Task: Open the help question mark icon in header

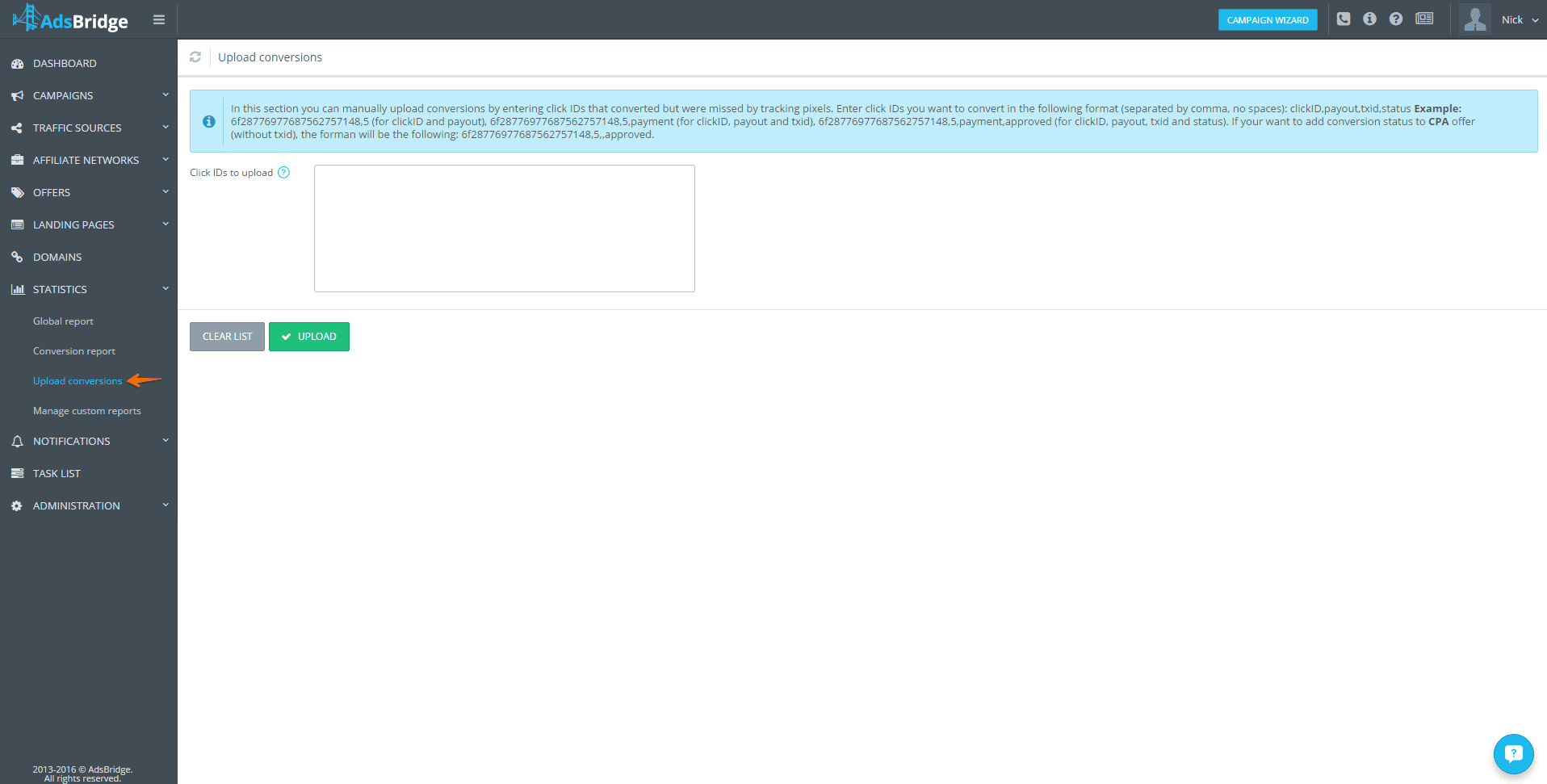Action: tap(1396, 19)
